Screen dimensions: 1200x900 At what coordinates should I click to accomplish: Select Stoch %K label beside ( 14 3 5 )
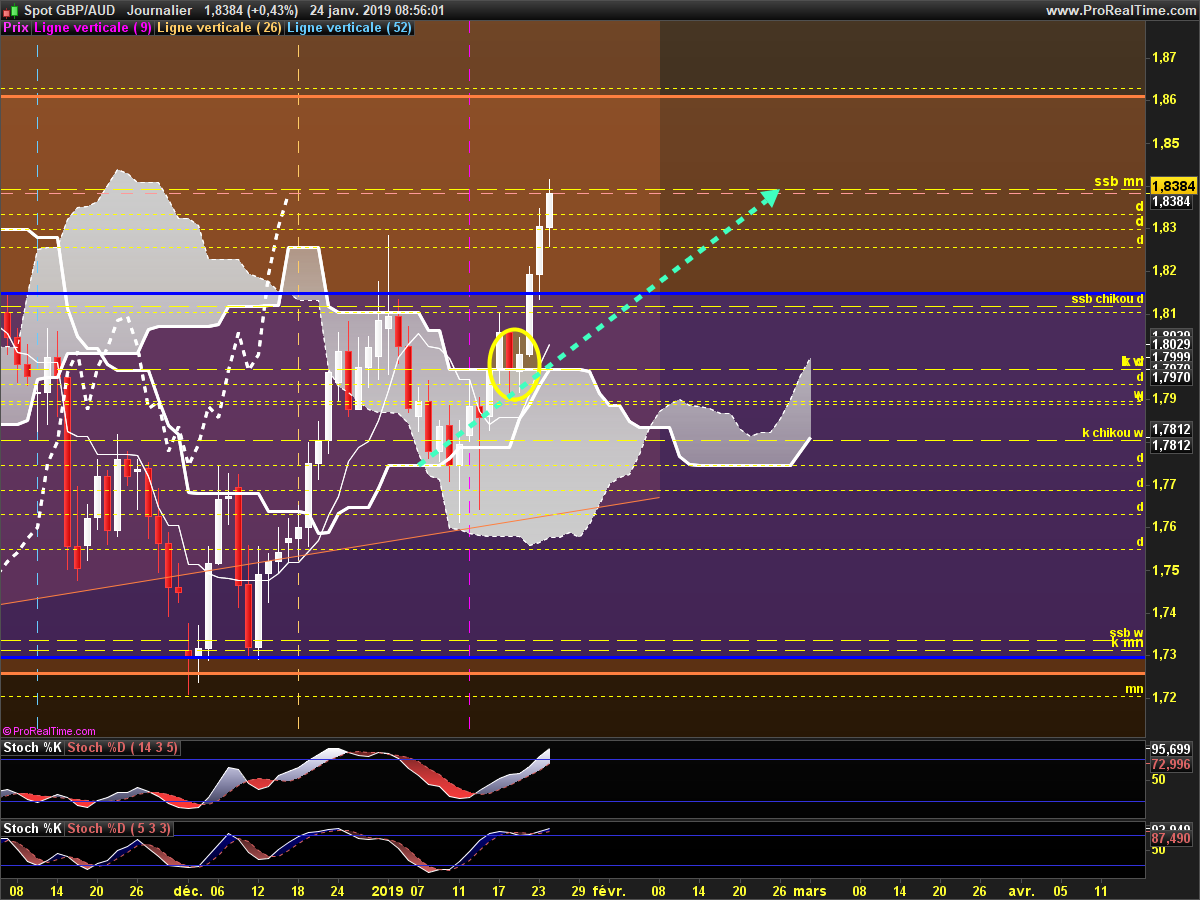coord(32,748)
